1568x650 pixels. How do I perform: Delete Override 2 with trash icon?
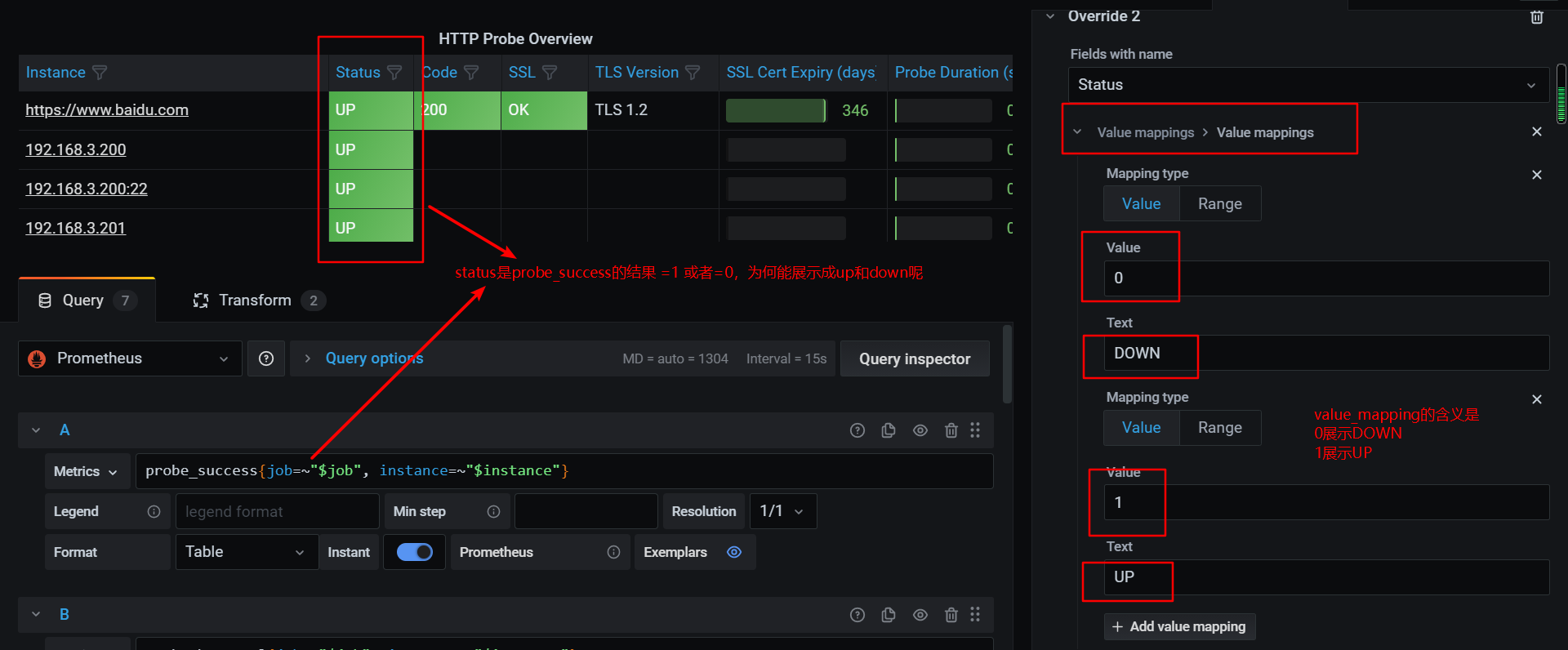1536,17
